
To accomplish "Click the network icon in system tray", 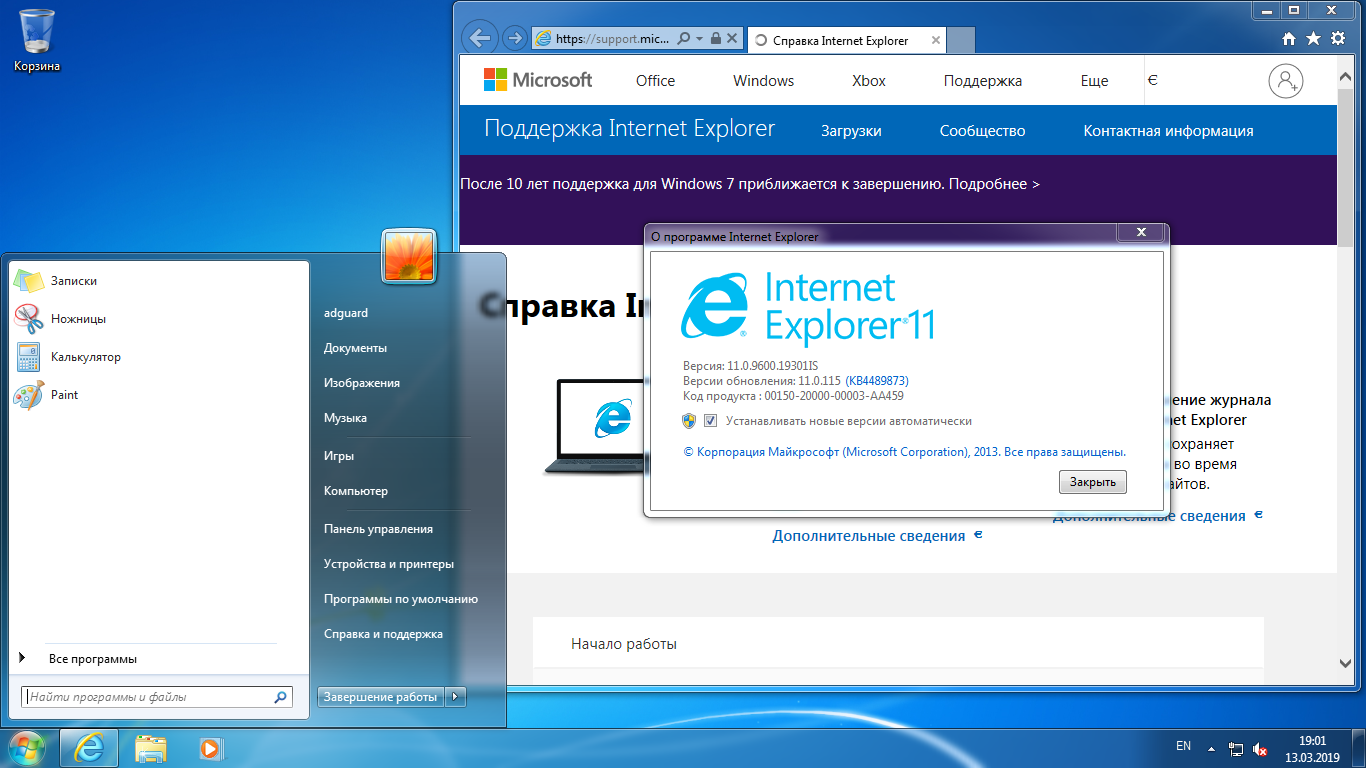I will tap(1237, 749).
